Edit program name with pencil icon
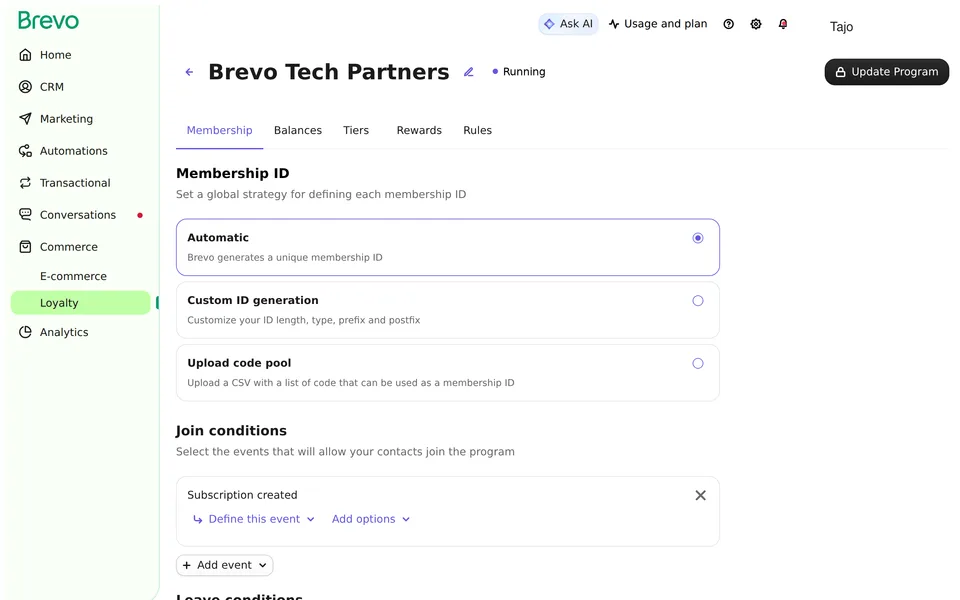 468,72
